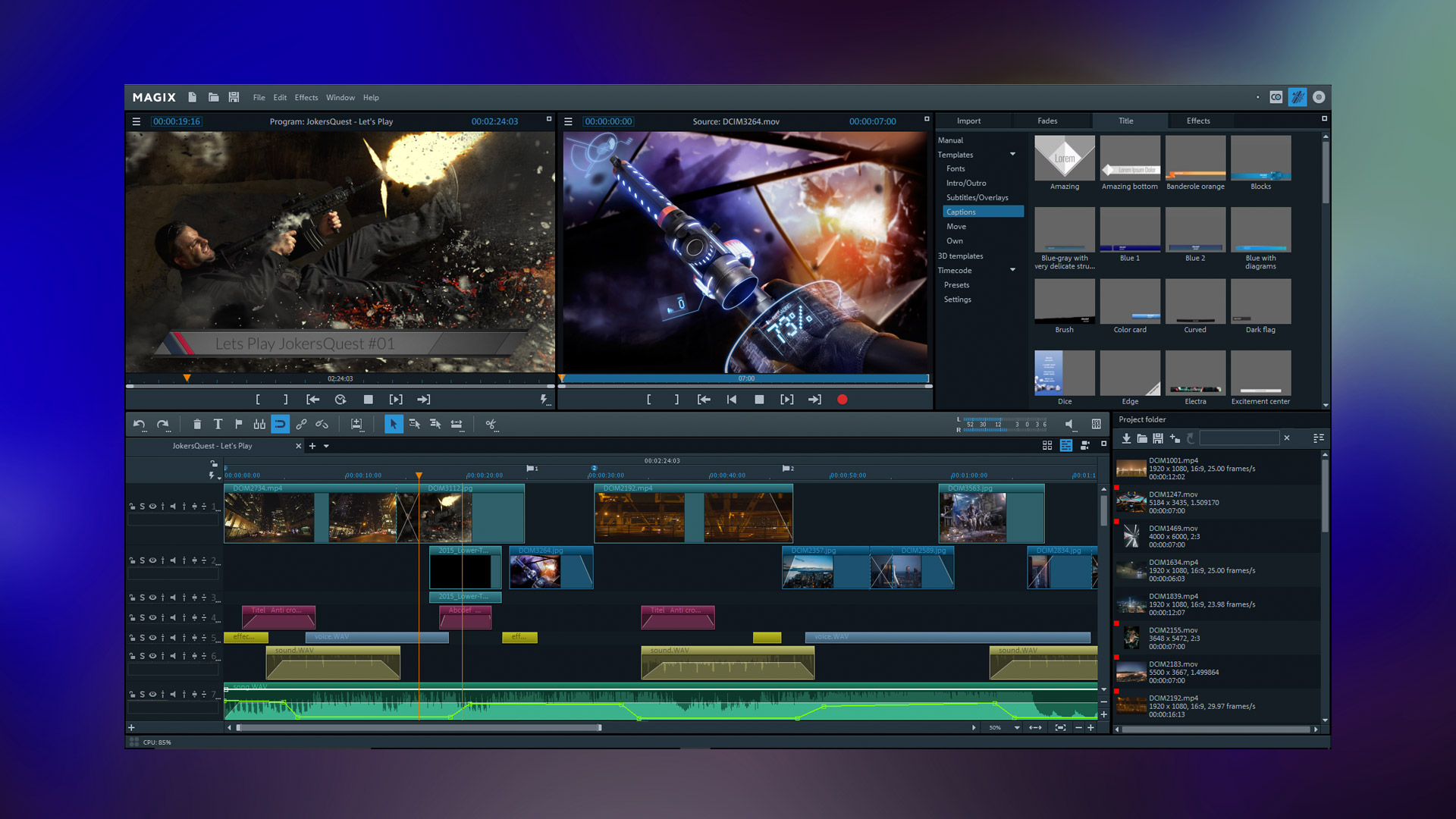
Task: Activate the scissors cut tool
Action: [491, 424]
